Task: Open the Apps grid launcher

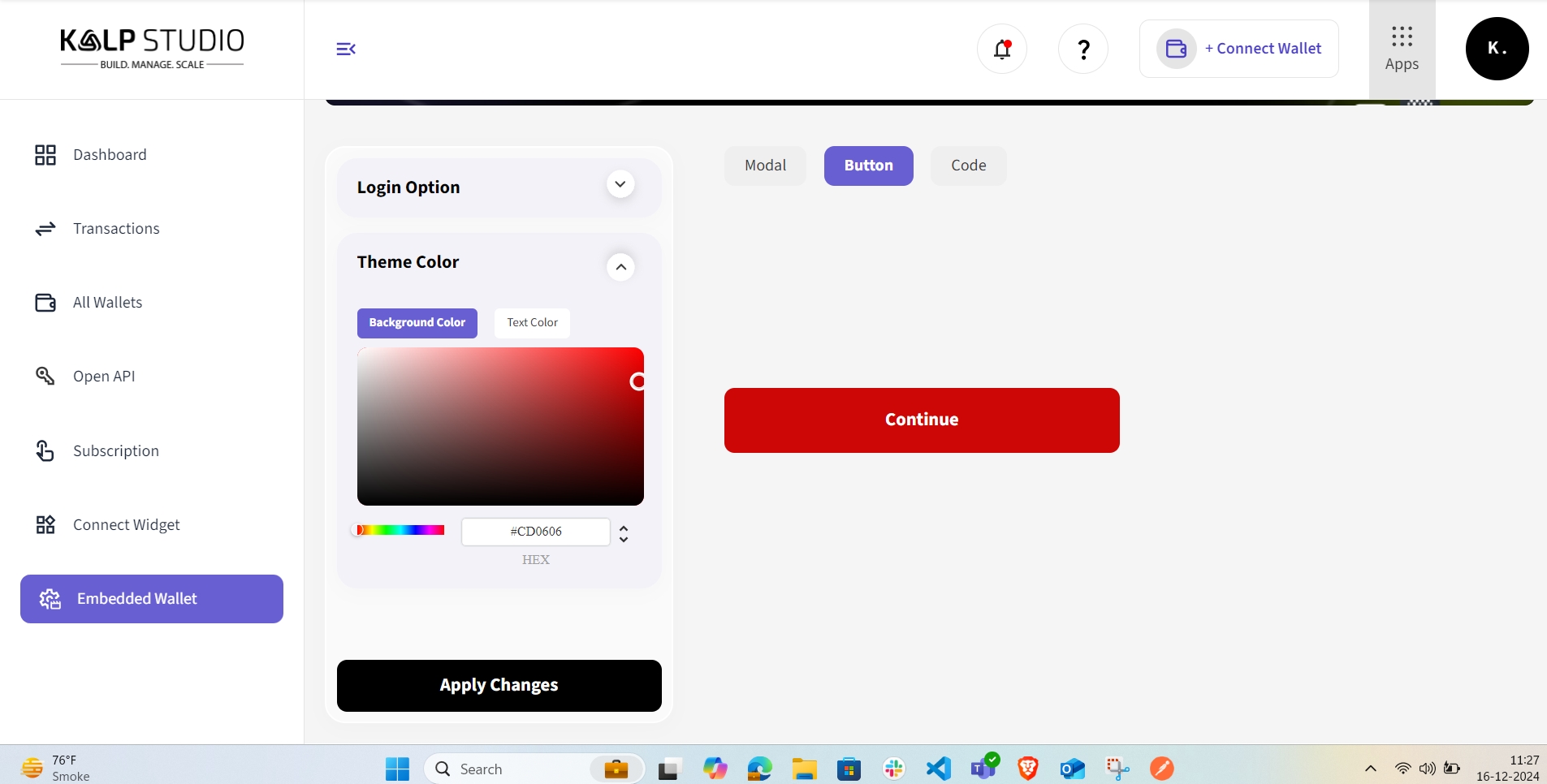Action: click(x=1402, y=49)
